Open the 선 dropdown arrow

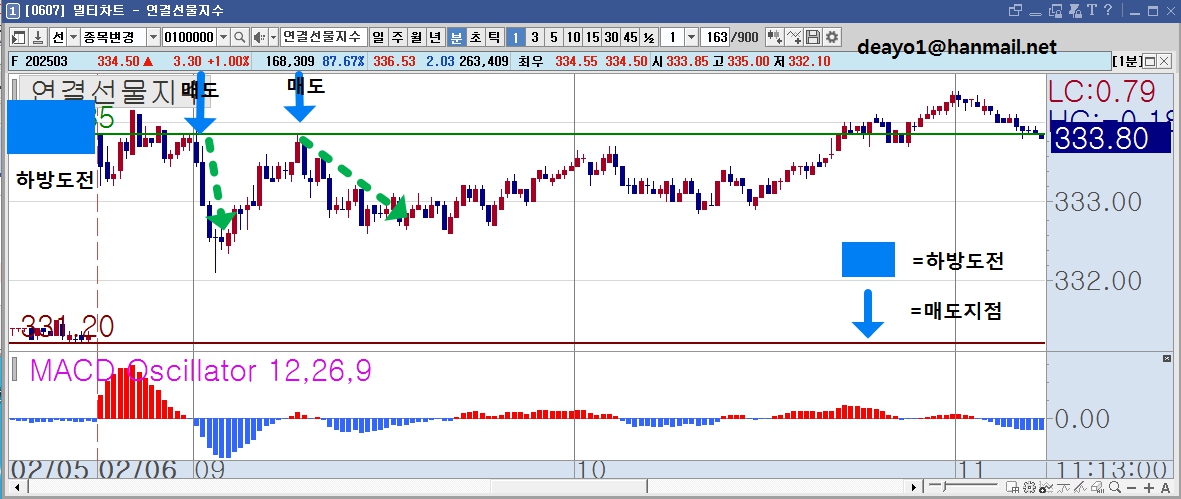(x=73, y=38)
